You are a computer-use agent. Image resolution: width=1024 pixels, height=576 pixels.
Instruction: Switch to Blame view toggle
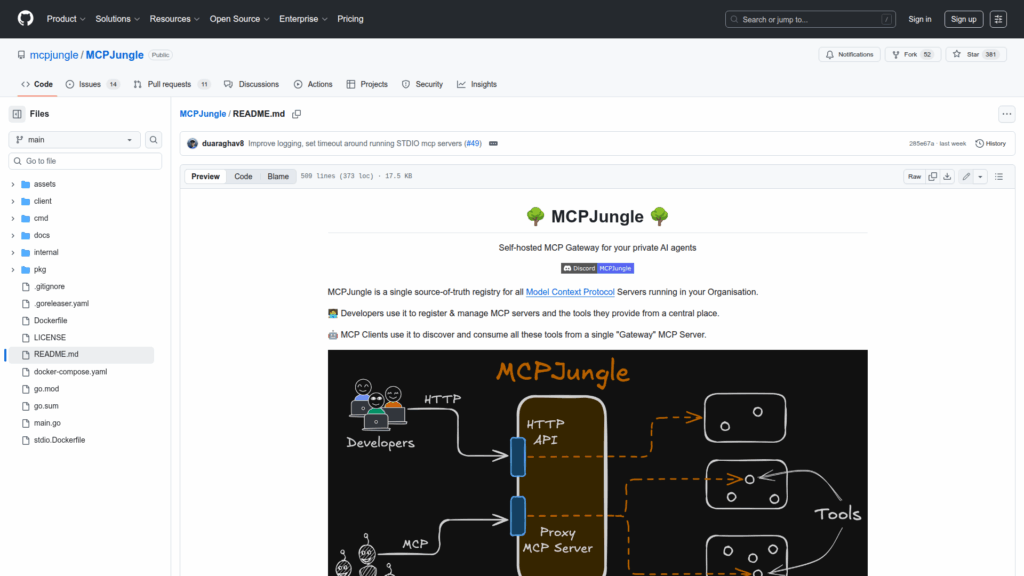point(277,176)
